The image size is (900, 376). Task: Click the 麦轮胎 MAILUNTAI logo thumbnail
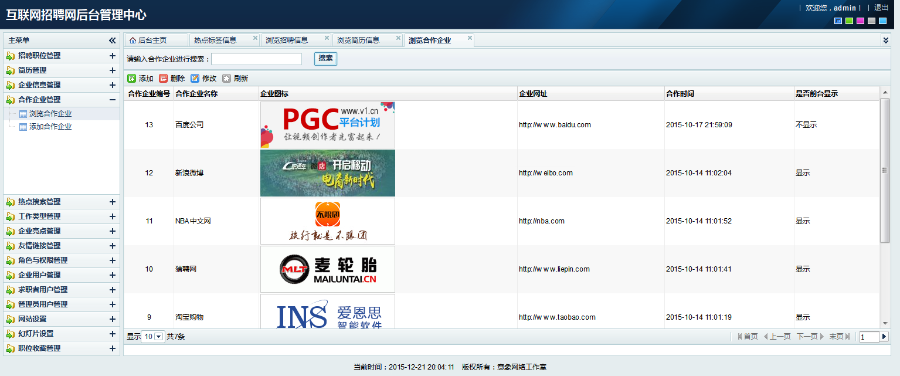click(x=327, y=269)
